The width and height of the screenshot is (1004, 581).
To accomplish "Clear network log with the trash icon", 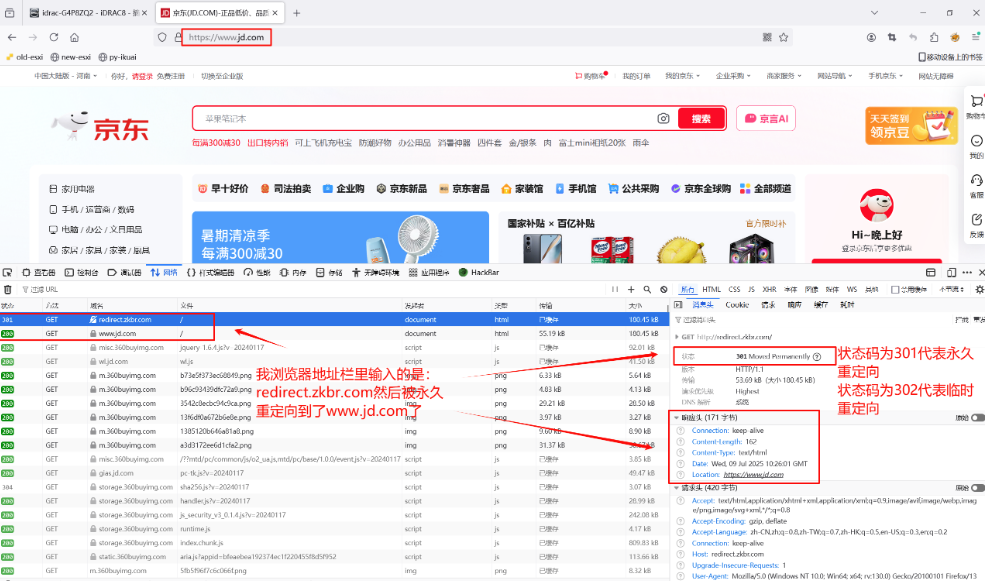I will click(8, 290).
